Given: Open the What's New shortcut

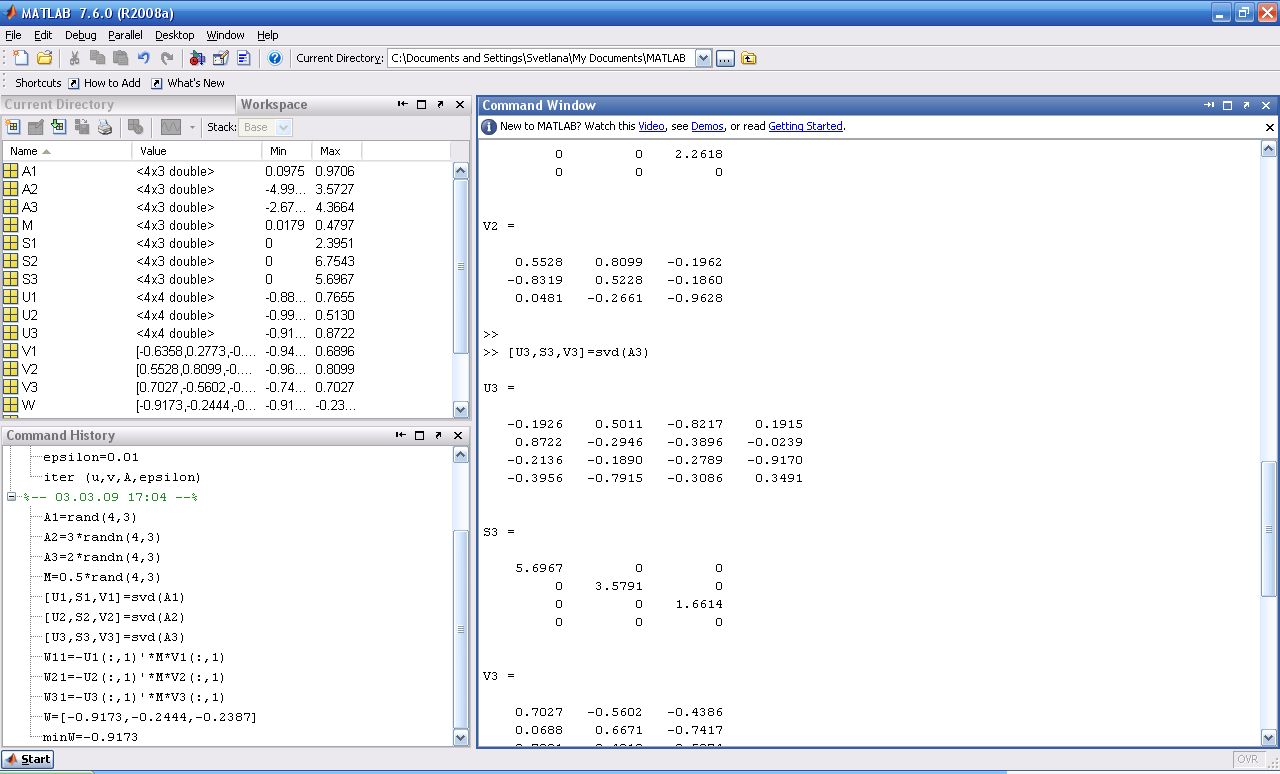Looking at the screenshot, I should click(x=188, y=83).
